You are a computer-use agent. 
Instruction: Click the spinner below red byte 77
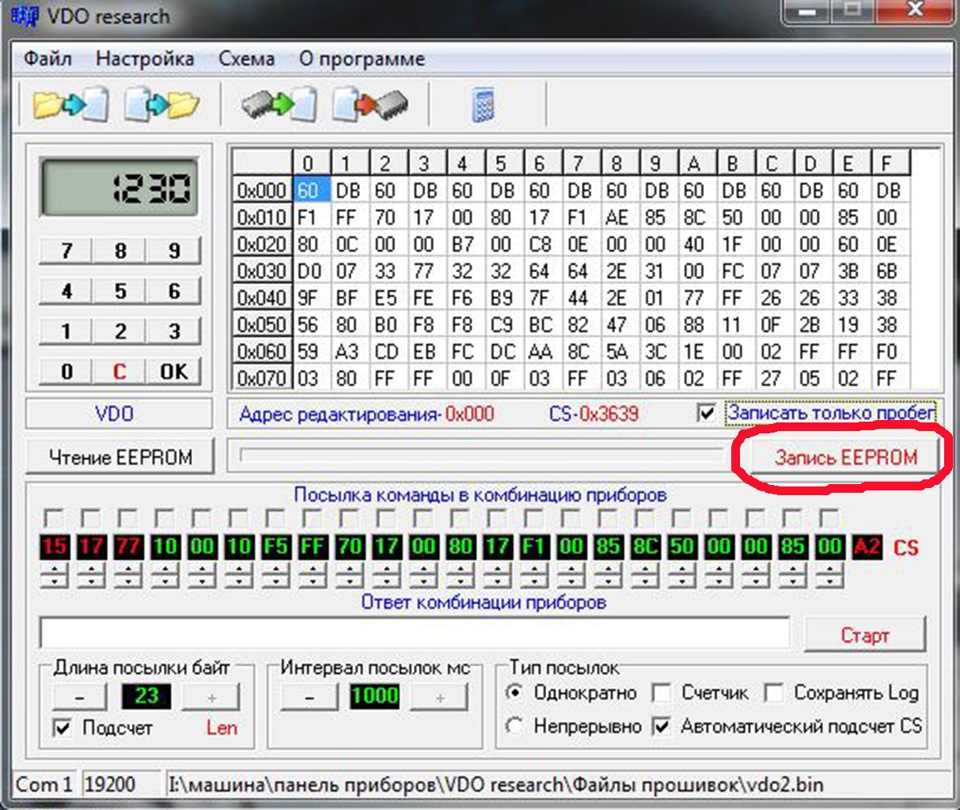tap(128, 576)
